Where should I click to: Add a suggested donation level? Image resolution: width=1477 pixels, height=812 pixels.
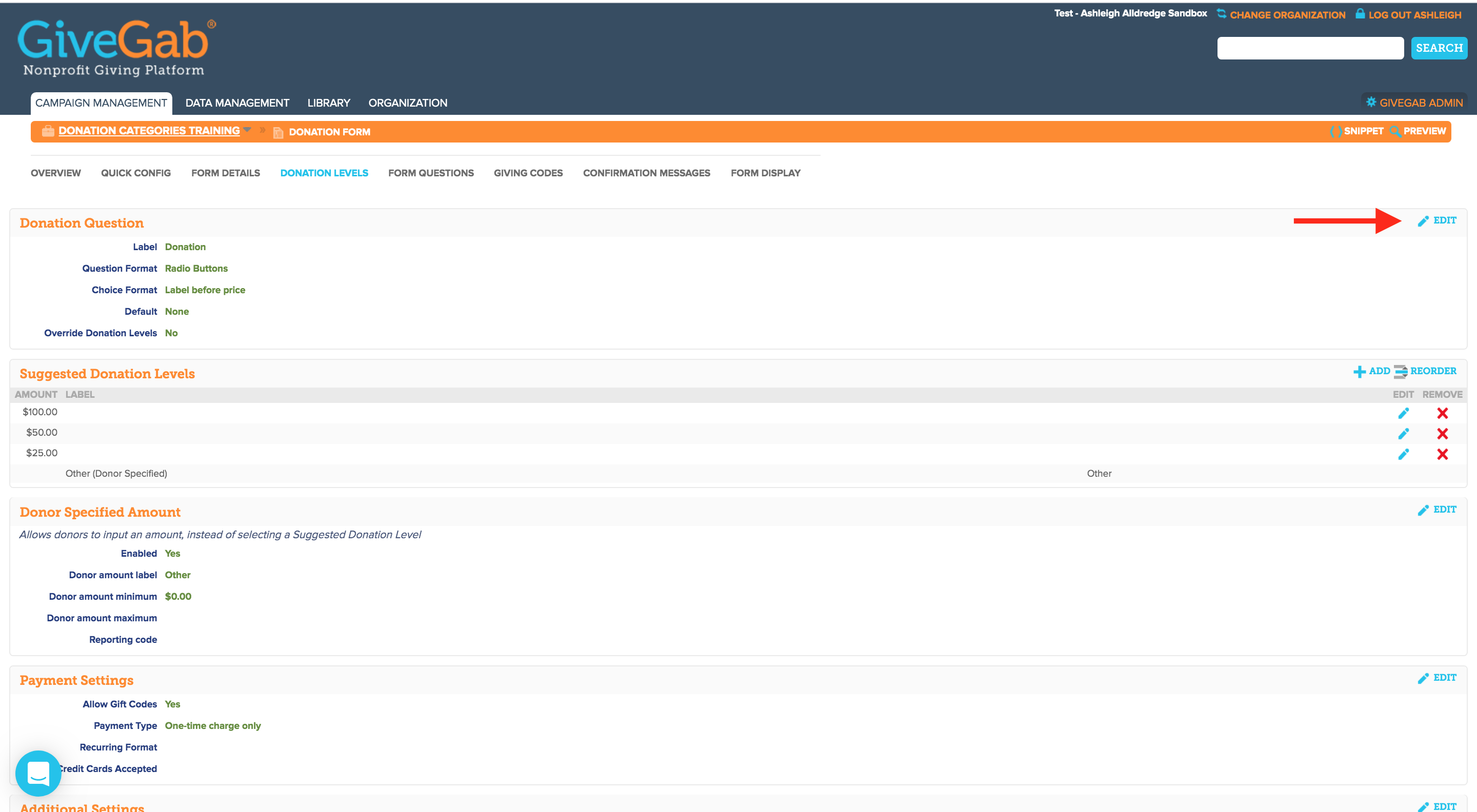(1371, 371)
